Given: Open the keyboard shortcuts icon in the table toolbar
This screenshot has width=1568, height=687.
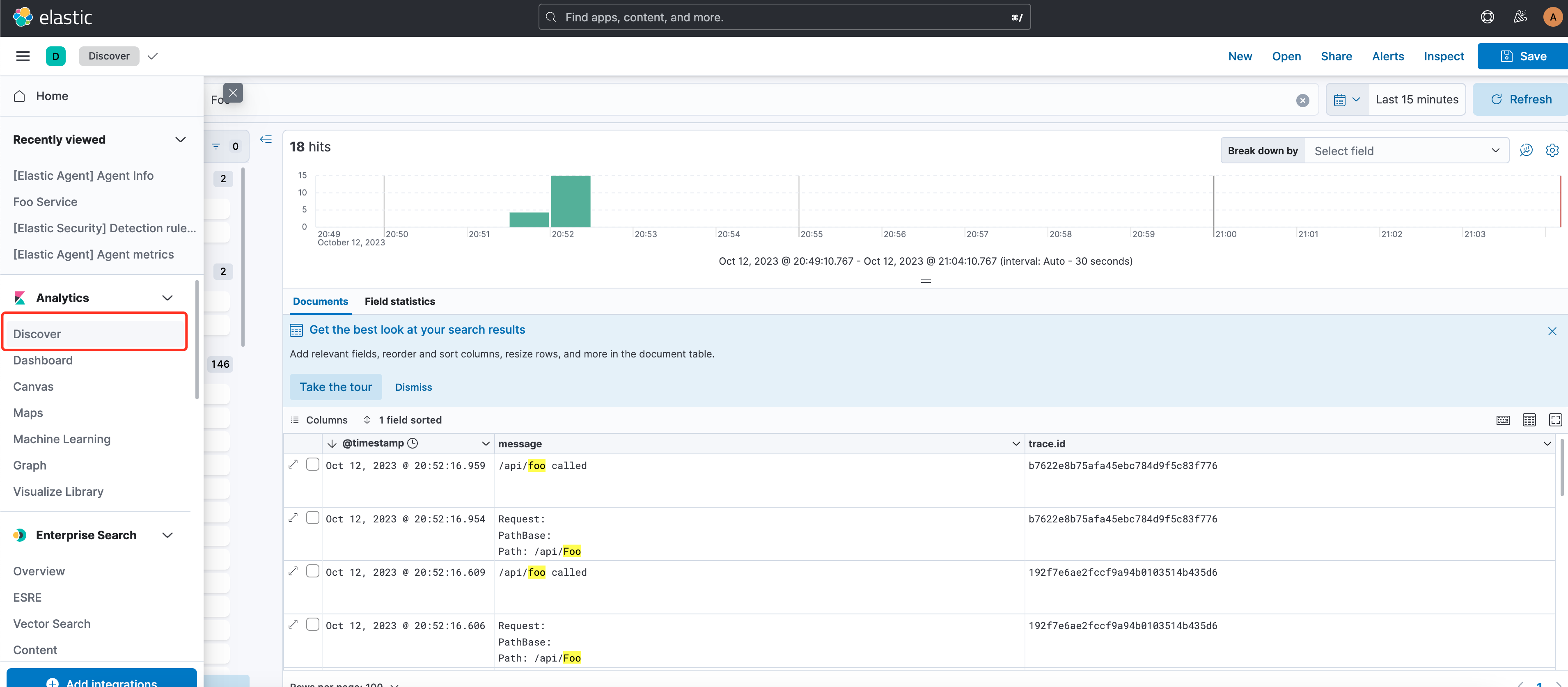Looking at the screenshot, I should [x=1503, y=420].
